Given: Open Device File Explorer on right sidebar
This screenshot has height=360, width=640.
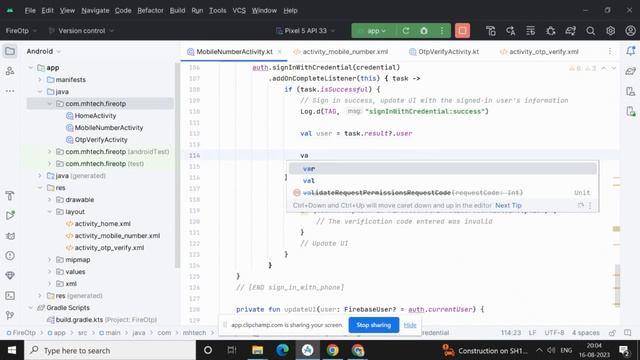Looking at the screenshot, I should click(x=630, y=91).
